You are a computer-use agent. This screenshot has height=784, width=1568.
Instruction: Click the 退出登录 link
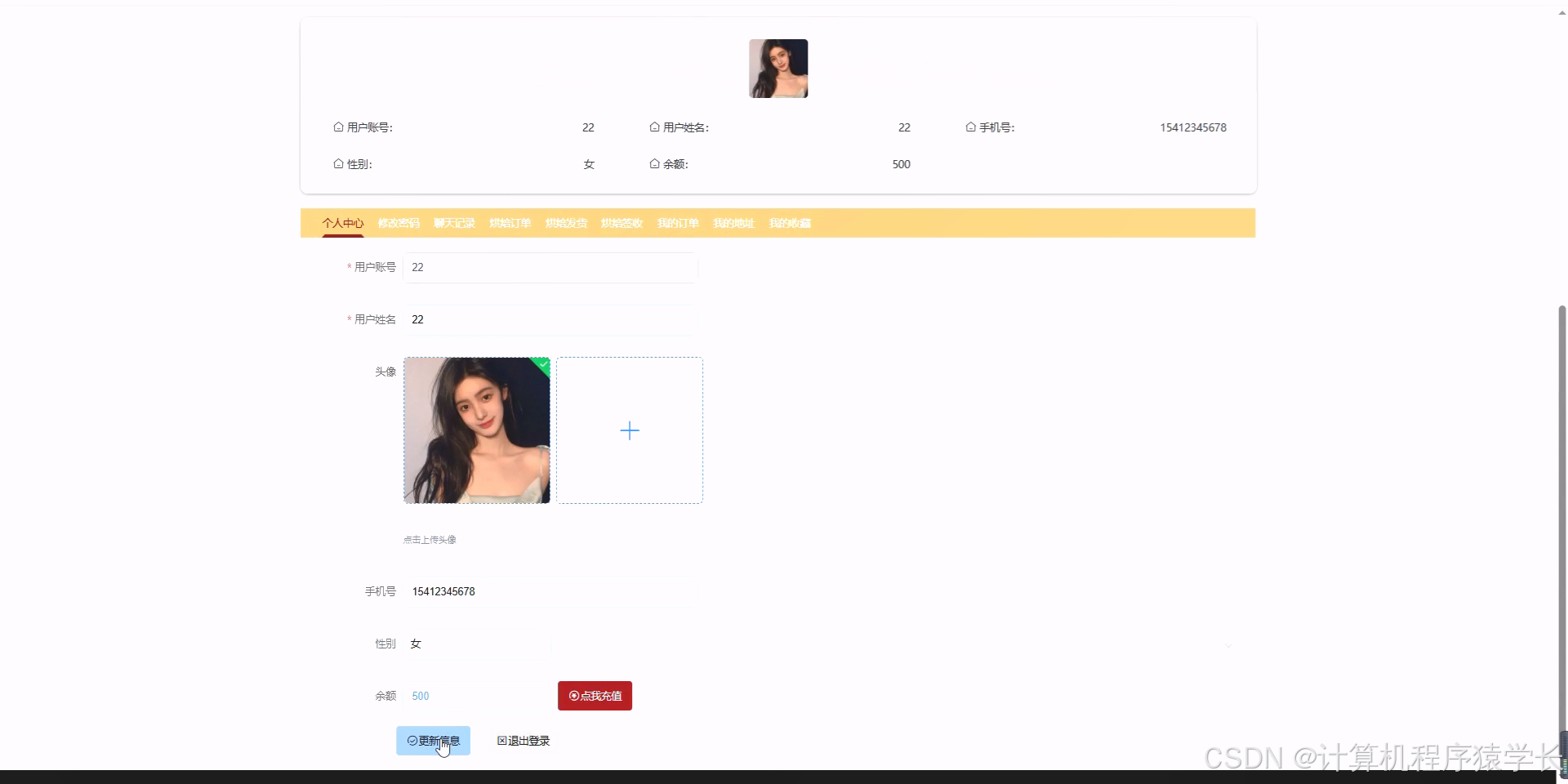(523, 741)
